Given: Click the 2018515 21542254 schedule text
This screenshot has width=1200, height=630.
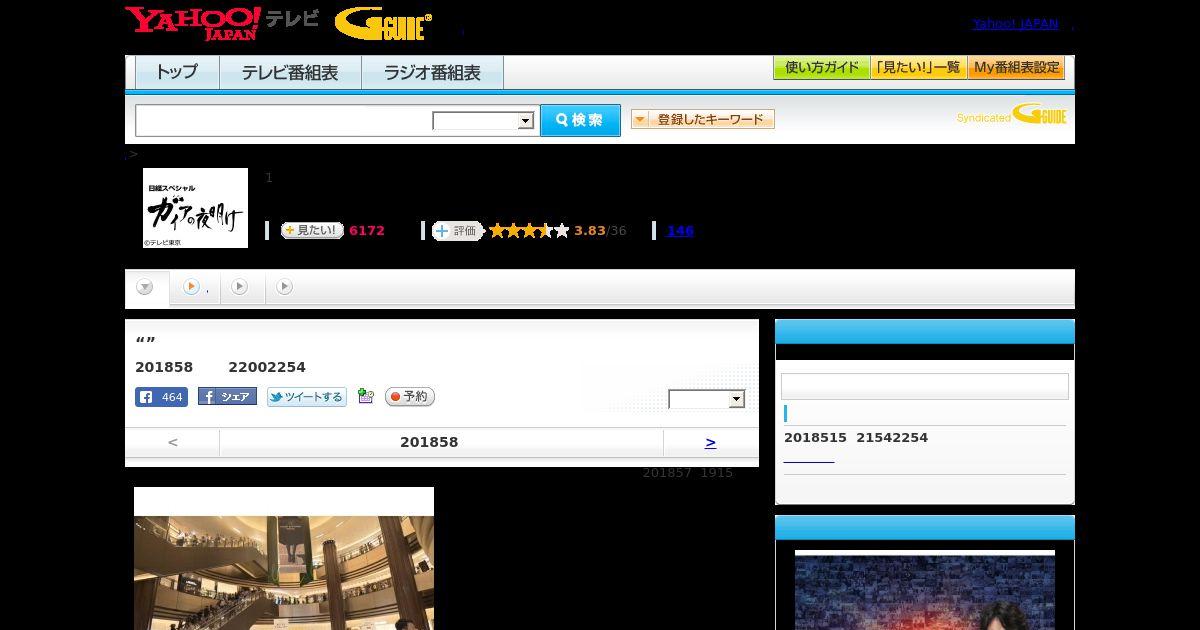Looking at the screenshot, I should click(856, 438).
